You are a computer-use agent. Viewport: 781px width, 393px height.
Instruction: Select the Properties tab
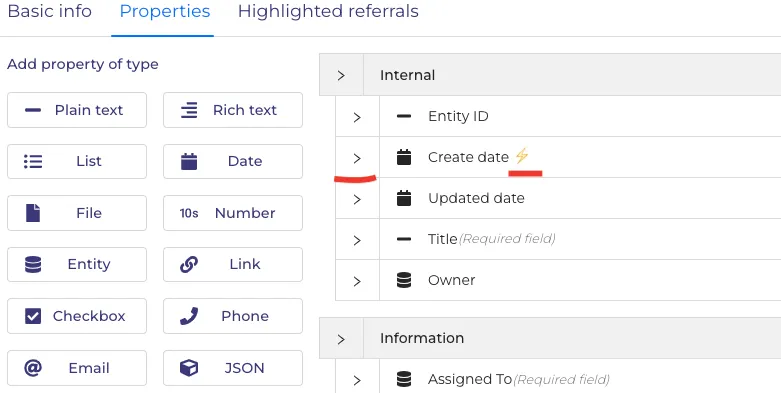click(x=165, y=11)
